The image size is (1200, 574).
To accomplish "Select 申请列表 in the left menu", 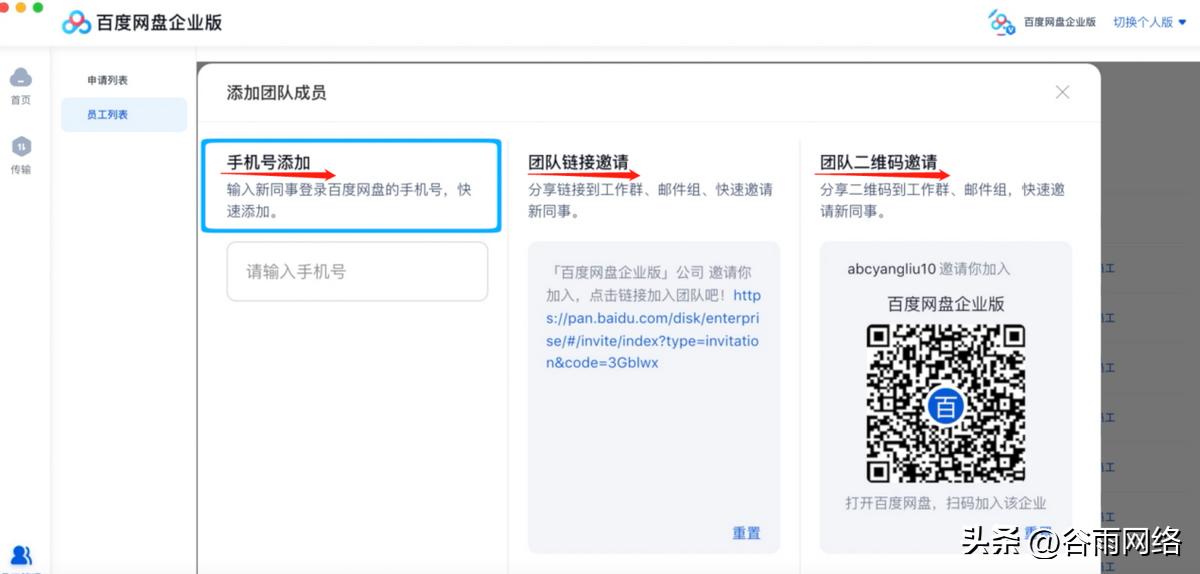I will (x=107, y=80).
